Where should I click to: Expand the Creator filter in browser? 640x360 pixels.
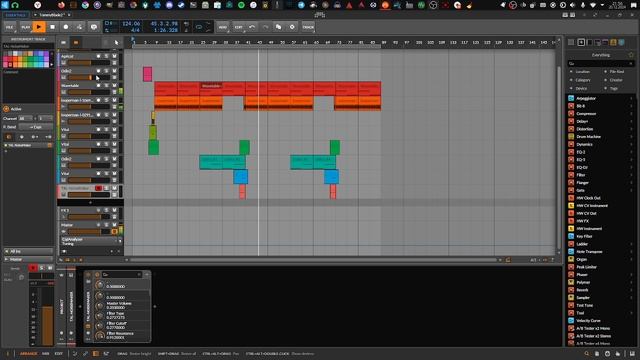click(x=616, y=80)
